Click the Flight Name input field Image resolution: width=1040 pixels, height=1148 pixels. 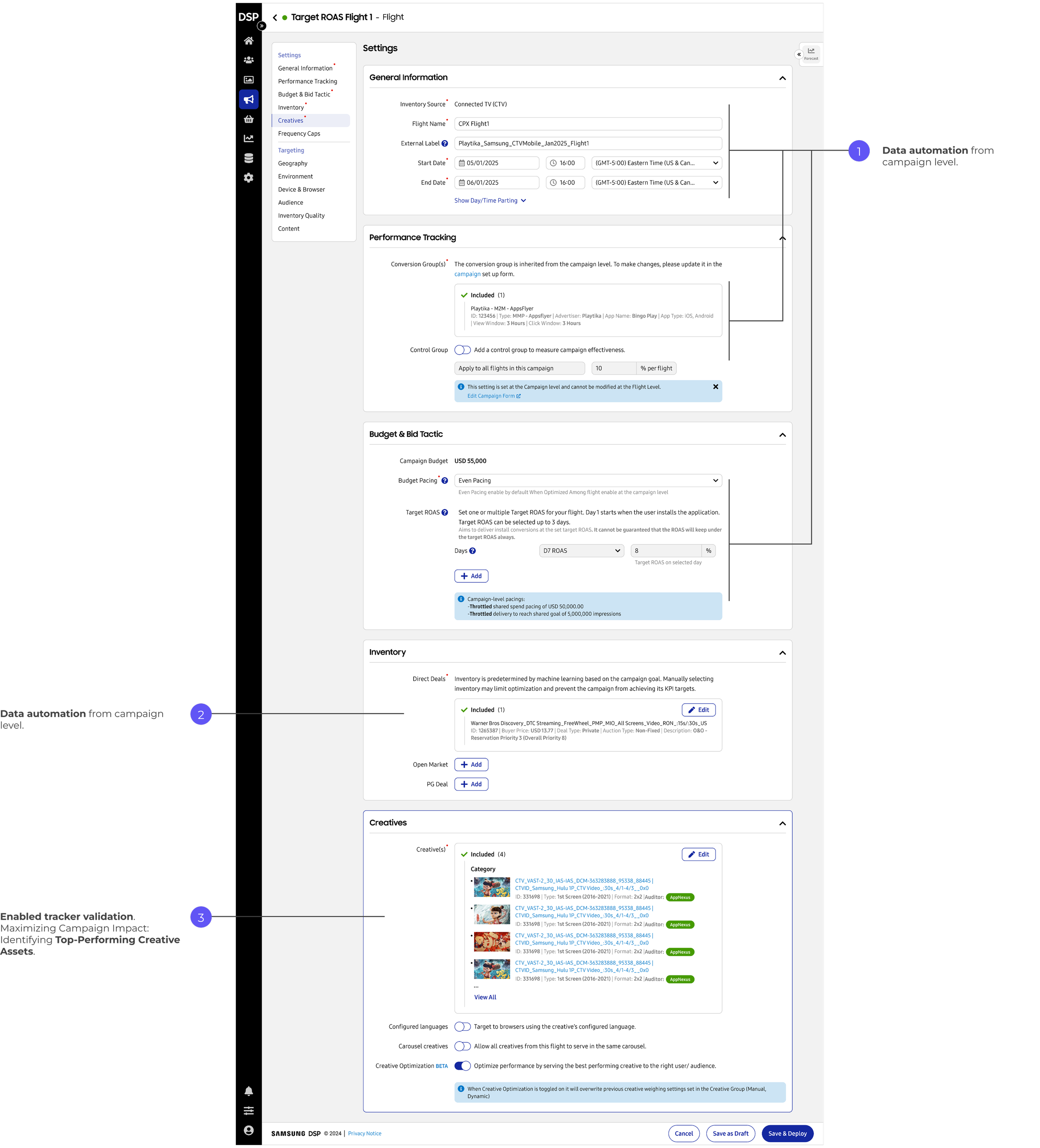coord(588,124)
